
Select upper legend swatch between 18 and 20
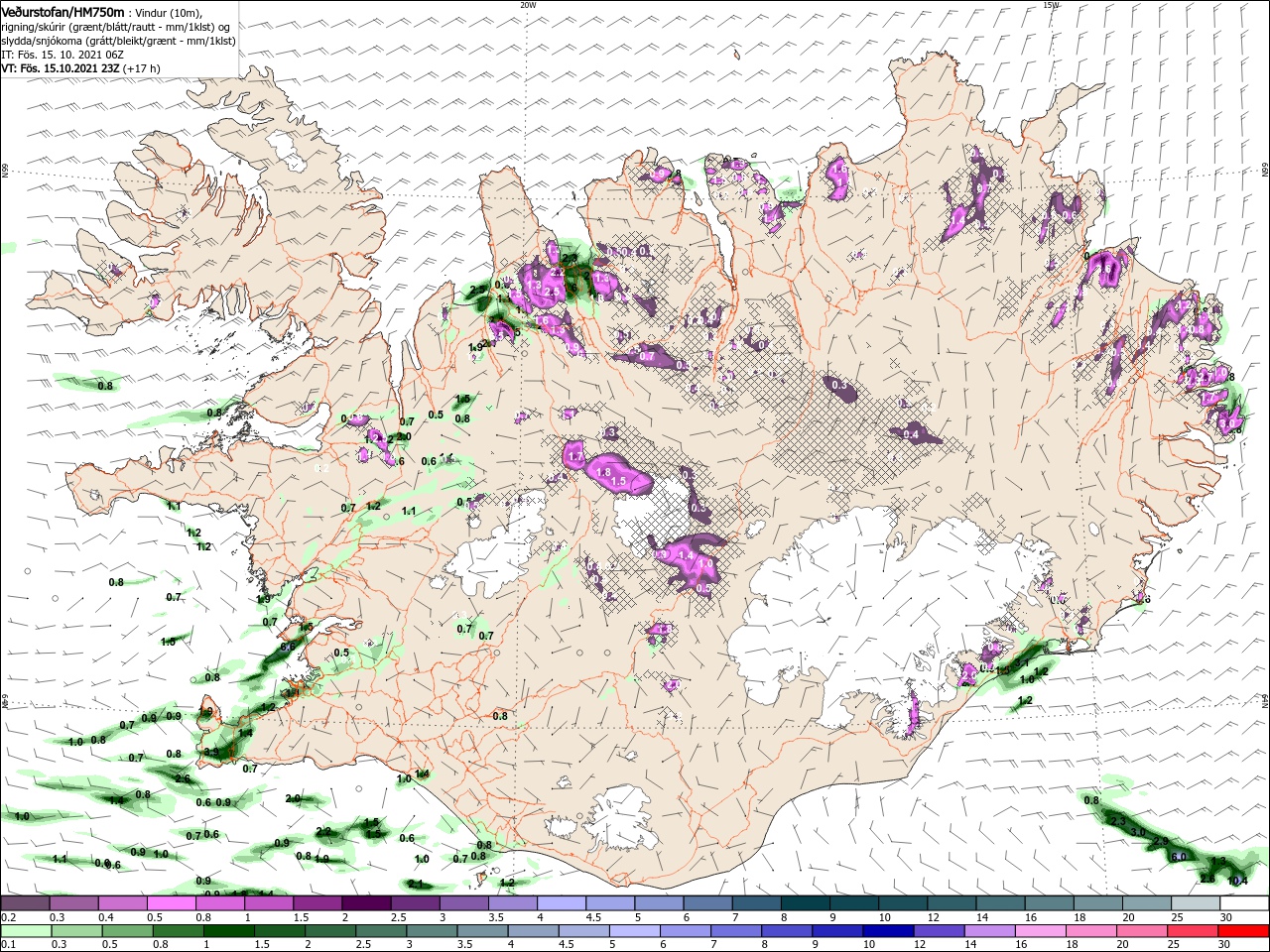(1097, 903)
